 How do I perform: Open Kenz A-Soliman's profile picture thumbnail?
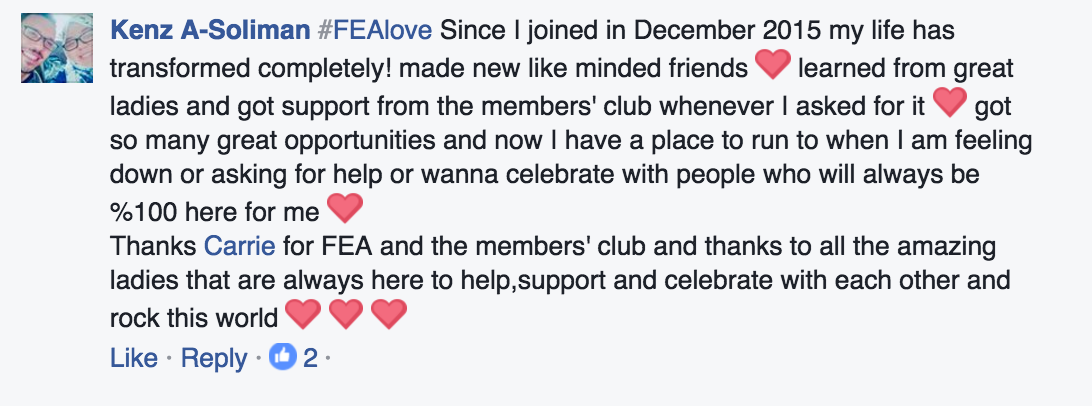[x=57, y=48]
